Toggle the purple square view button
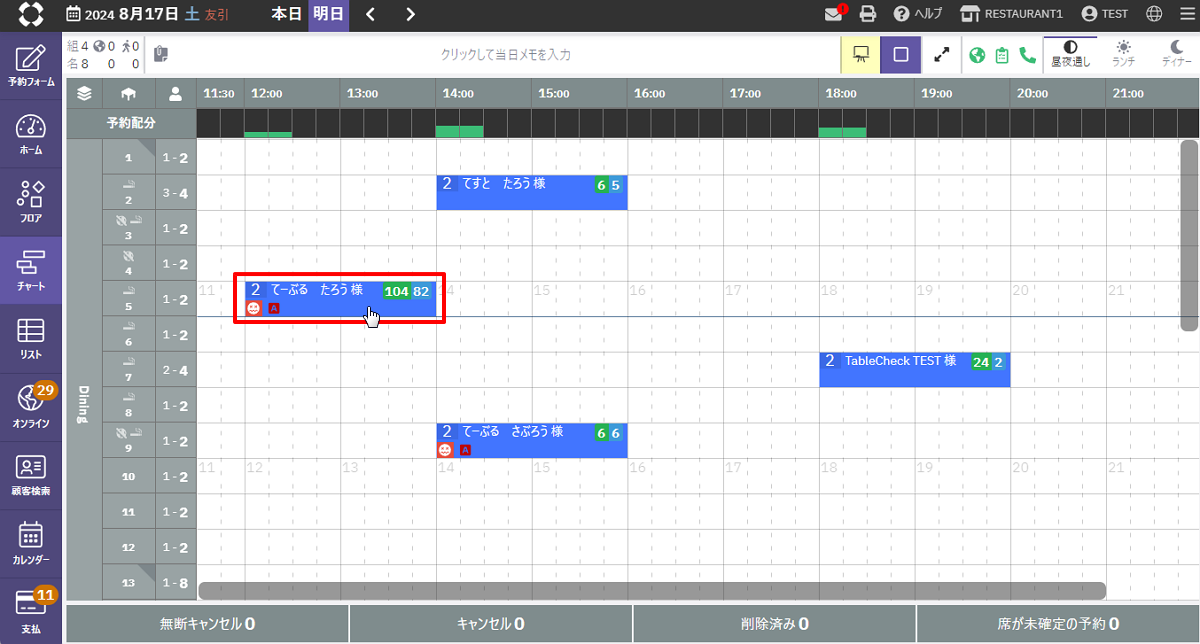Screen dimensions: 1200x644 point(900,55)
